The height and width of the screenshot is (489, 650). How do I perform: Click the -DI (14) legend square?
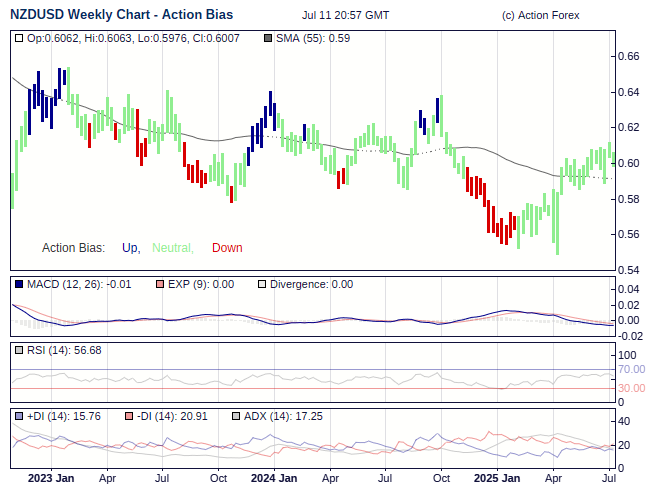[128, 416]
